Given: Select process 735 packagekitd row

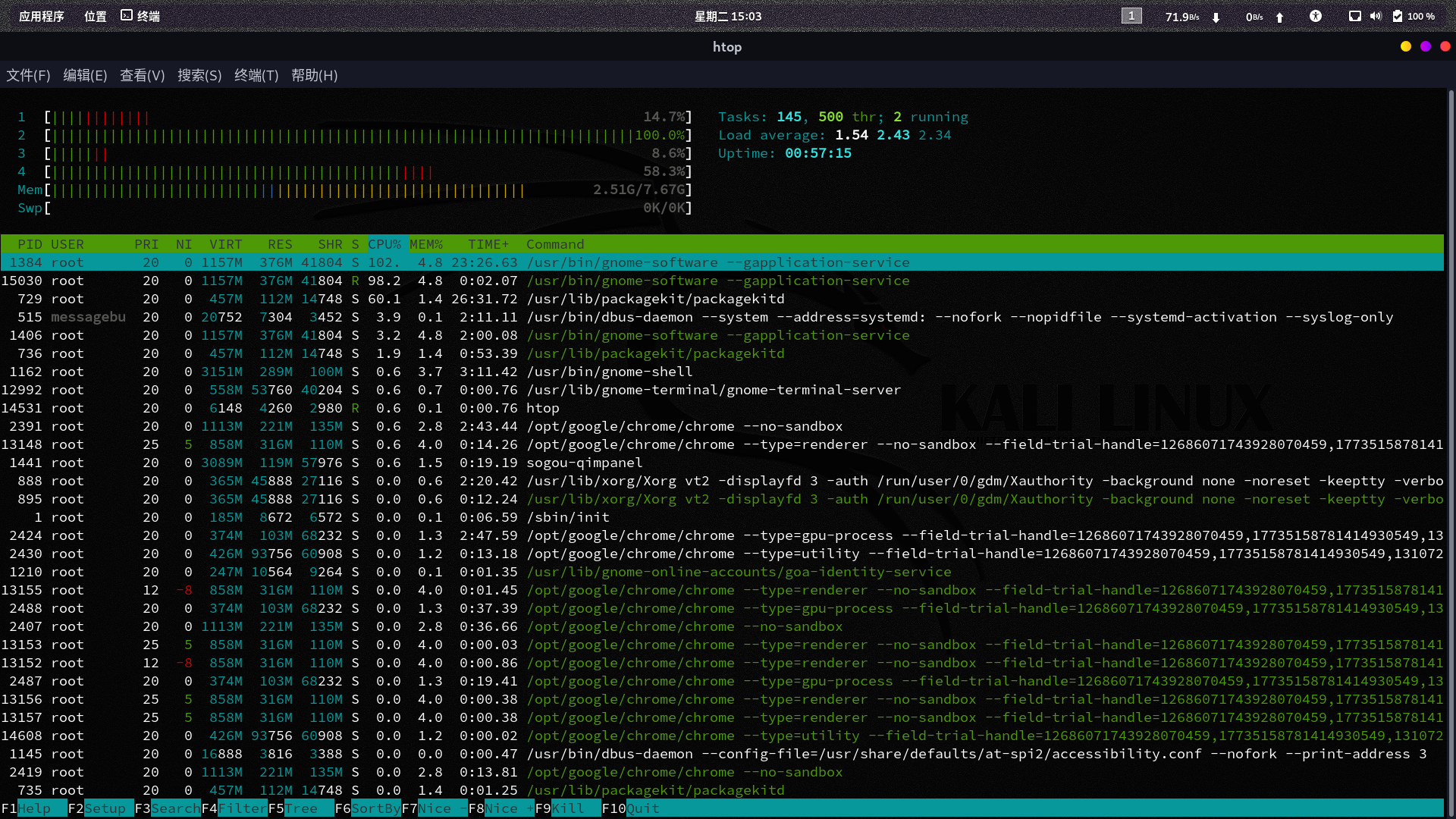Looking at the screenshot, I should click(x=722, y=790).
